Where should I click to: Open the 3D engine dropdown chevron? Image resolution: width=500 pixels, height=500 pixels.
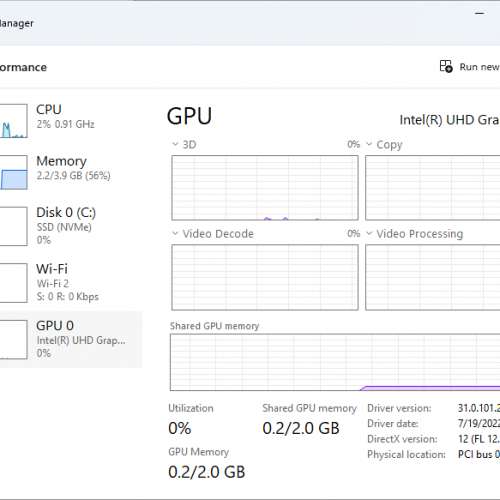tap(175, 144)
